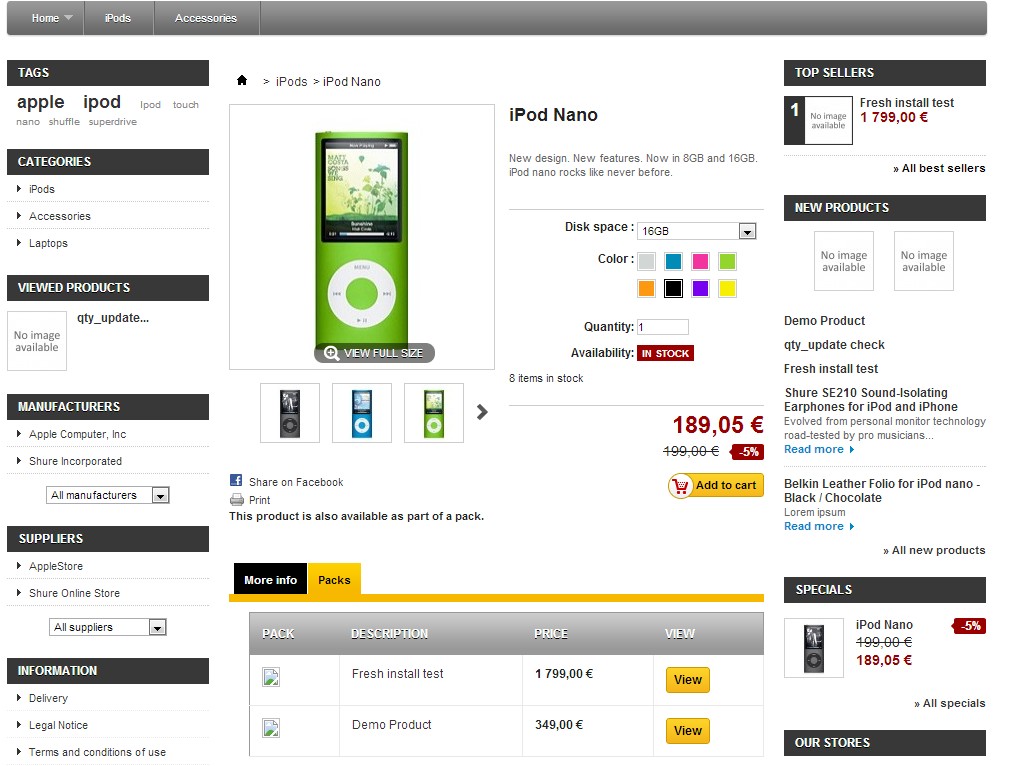Open All specials link
This screenshot has height=766, width=1019.
point(949,704)
